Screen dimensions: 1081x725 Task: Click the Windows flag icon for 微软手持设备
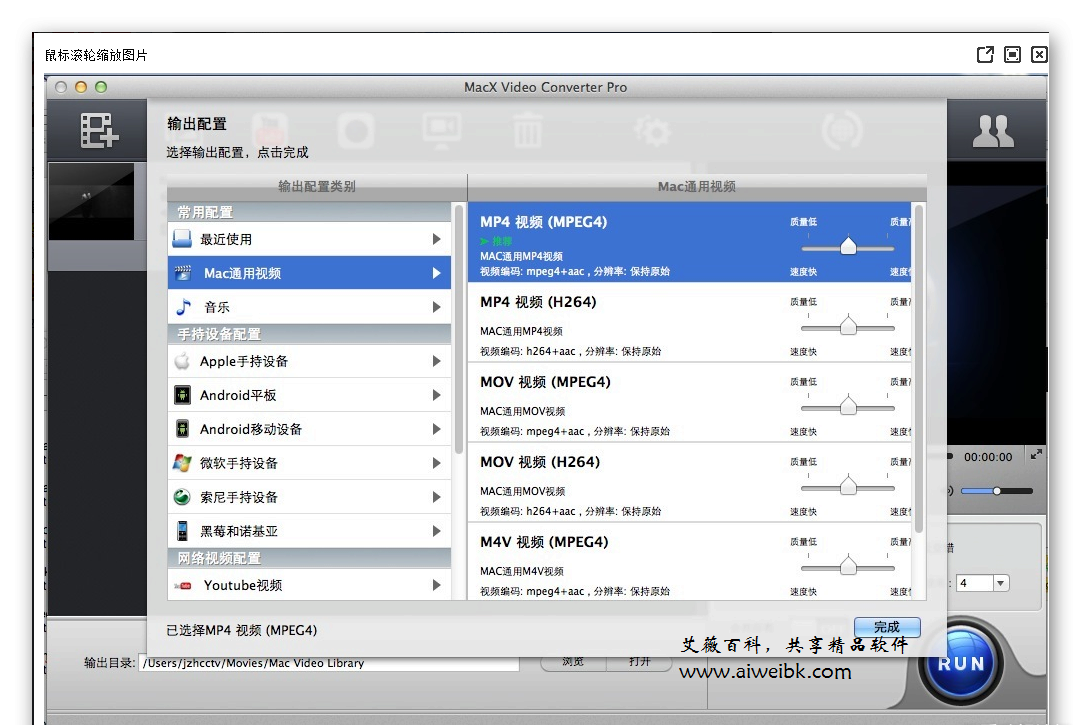point(182,462)
